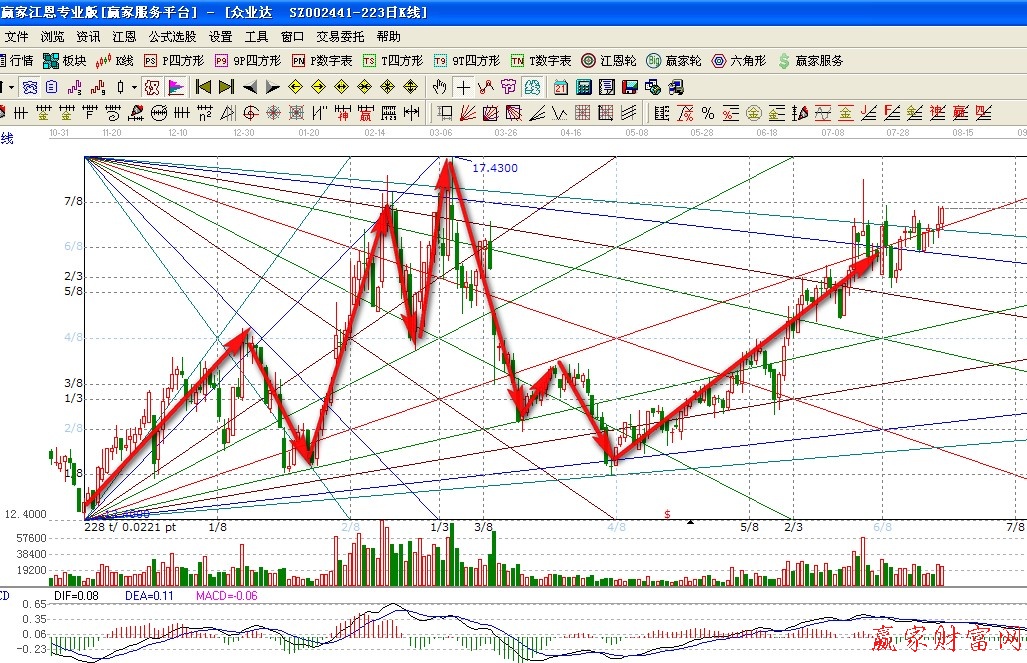Expand the candlestick chart type dropdown arrow
The height and width of the screenshot is (663, 1027).
(134, 87)
